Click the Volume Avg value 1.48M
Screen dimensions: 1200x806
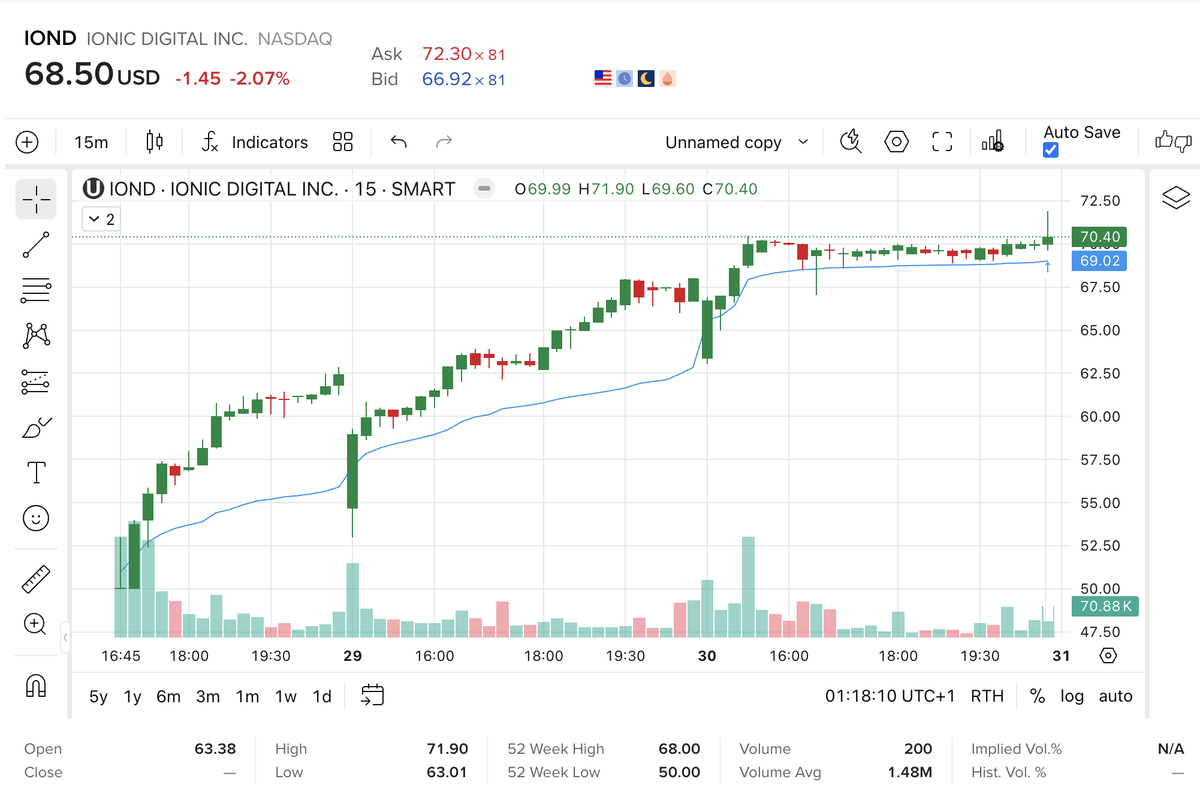pos(910,772)
